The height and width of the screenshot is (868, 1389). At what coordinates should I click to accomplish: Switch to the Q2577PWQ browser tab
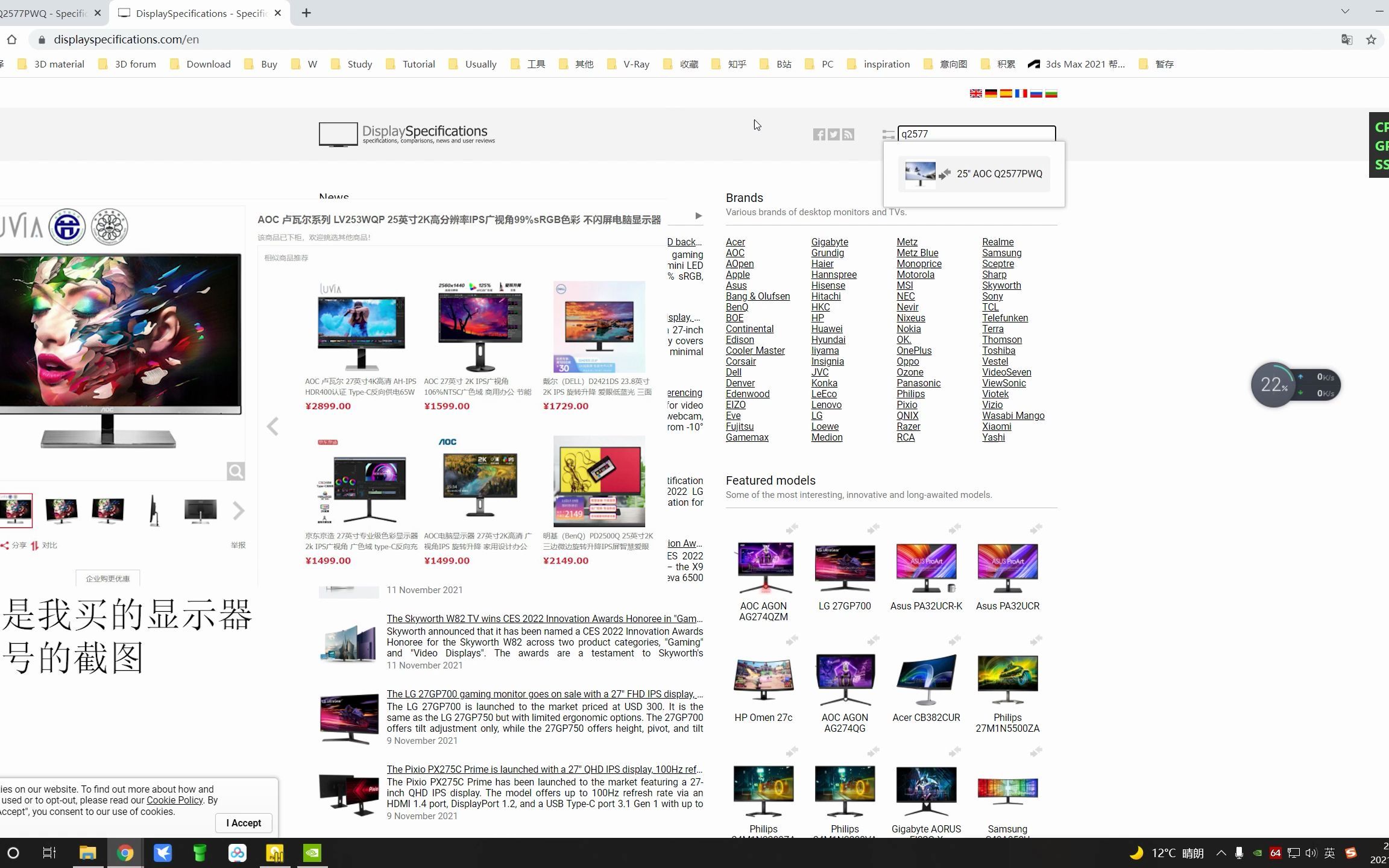point(45,13)
